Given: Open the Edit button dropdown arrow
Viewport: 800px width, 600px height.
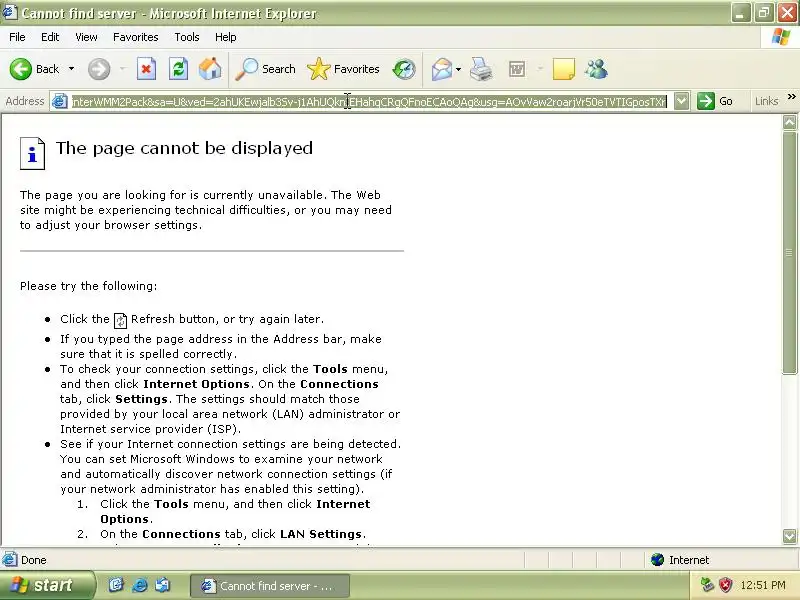Looking at the screenshot, I should pyautogui.click(x=540, y=69).
